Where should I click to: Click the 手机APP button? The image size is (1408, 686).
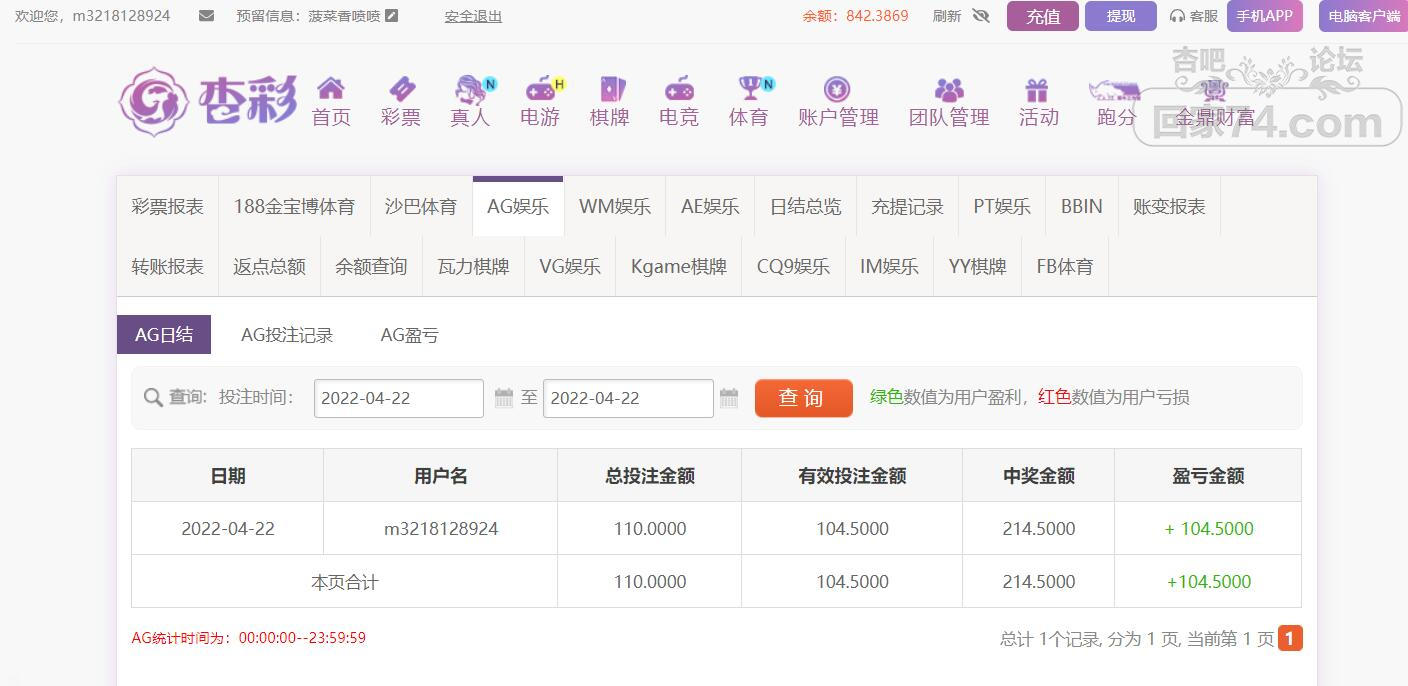[1265, 16]
